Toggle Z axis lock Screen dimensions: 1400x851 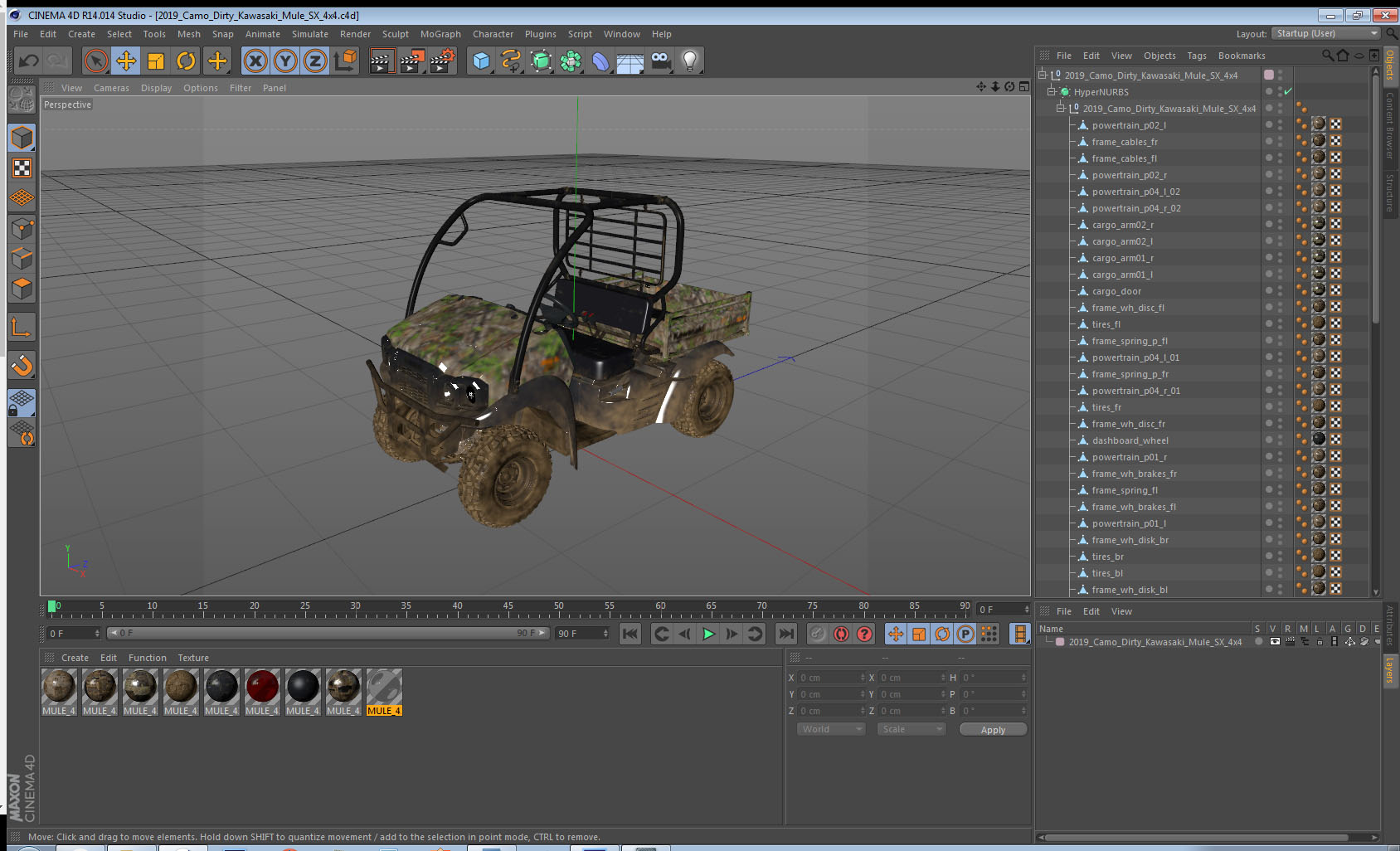click(x=315, y=61)
